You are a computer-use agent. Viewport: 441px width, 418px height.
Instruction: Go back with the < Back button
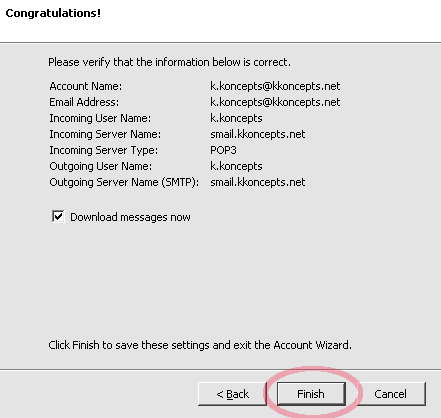point(232,394)
